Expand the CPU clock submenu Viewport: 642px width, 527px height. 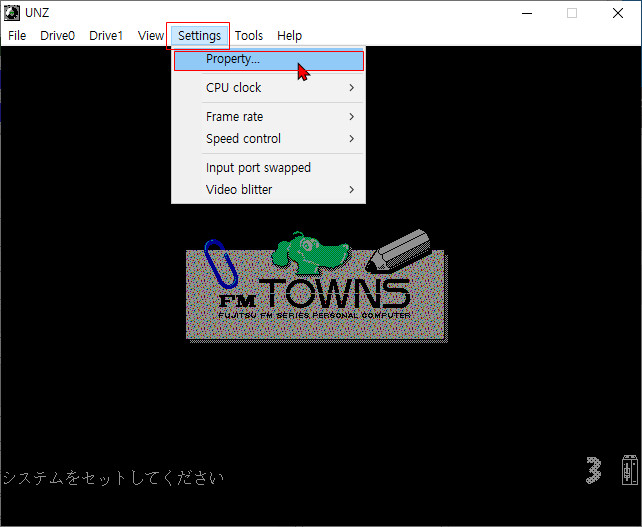click(x=269, y=88)
